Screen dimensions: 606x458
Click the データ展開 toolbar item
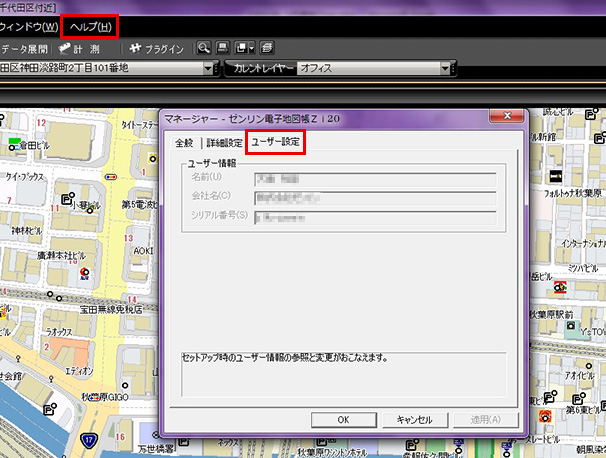coord(24,49)
